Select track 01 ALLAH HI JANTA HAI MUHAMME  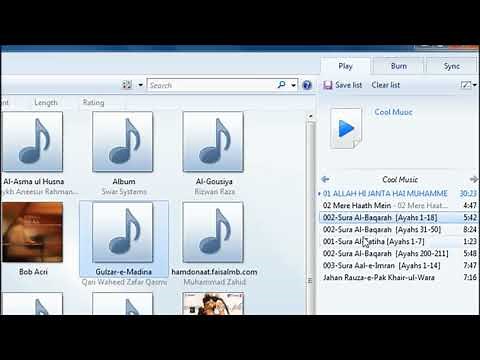399,193
